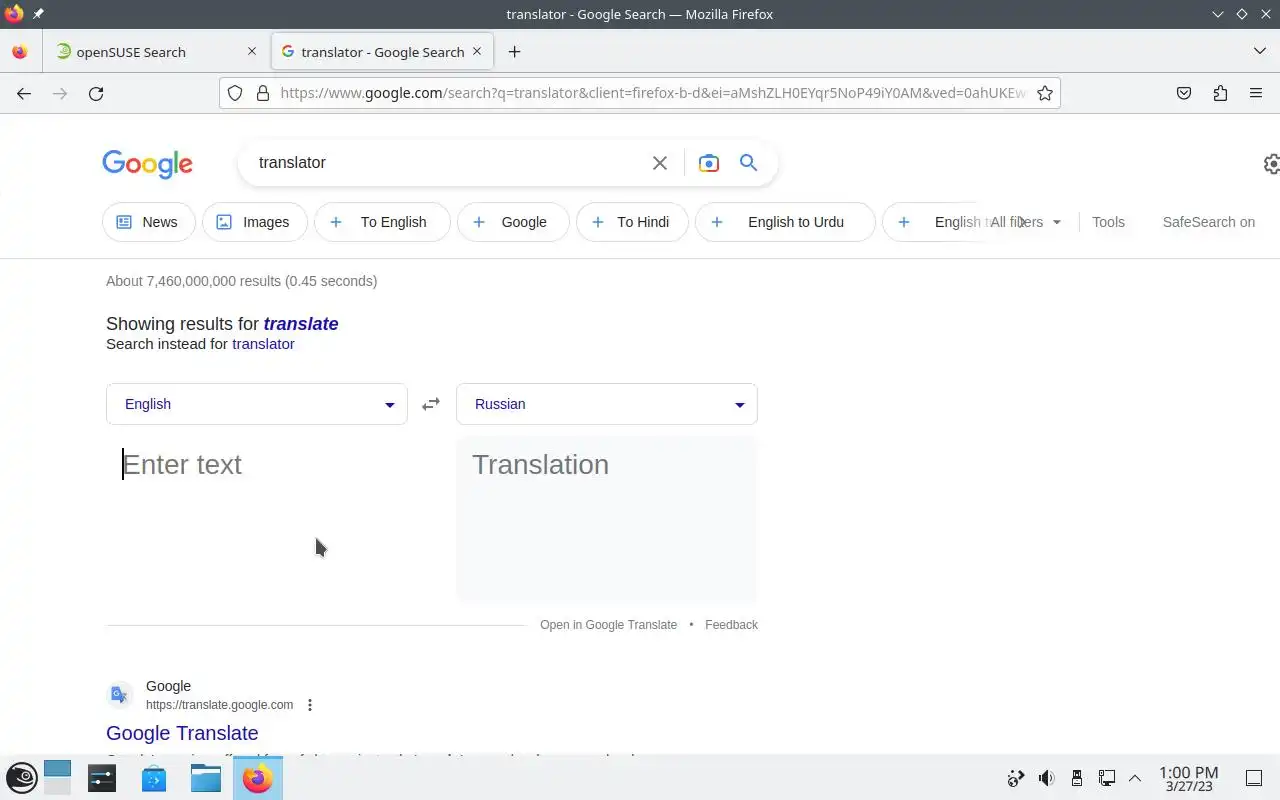The width and height of the screenshot is (1280, 800).
Task: Click SafeSearch on setting
Action: (x=1208, y=222)
